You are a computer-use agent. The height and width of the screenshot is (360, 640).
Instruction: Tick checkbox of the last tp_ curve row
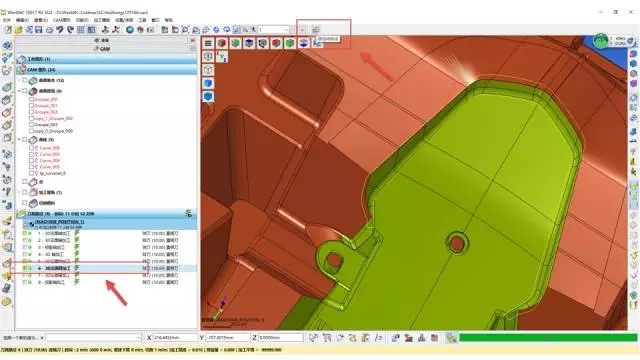tap(31, 173)
